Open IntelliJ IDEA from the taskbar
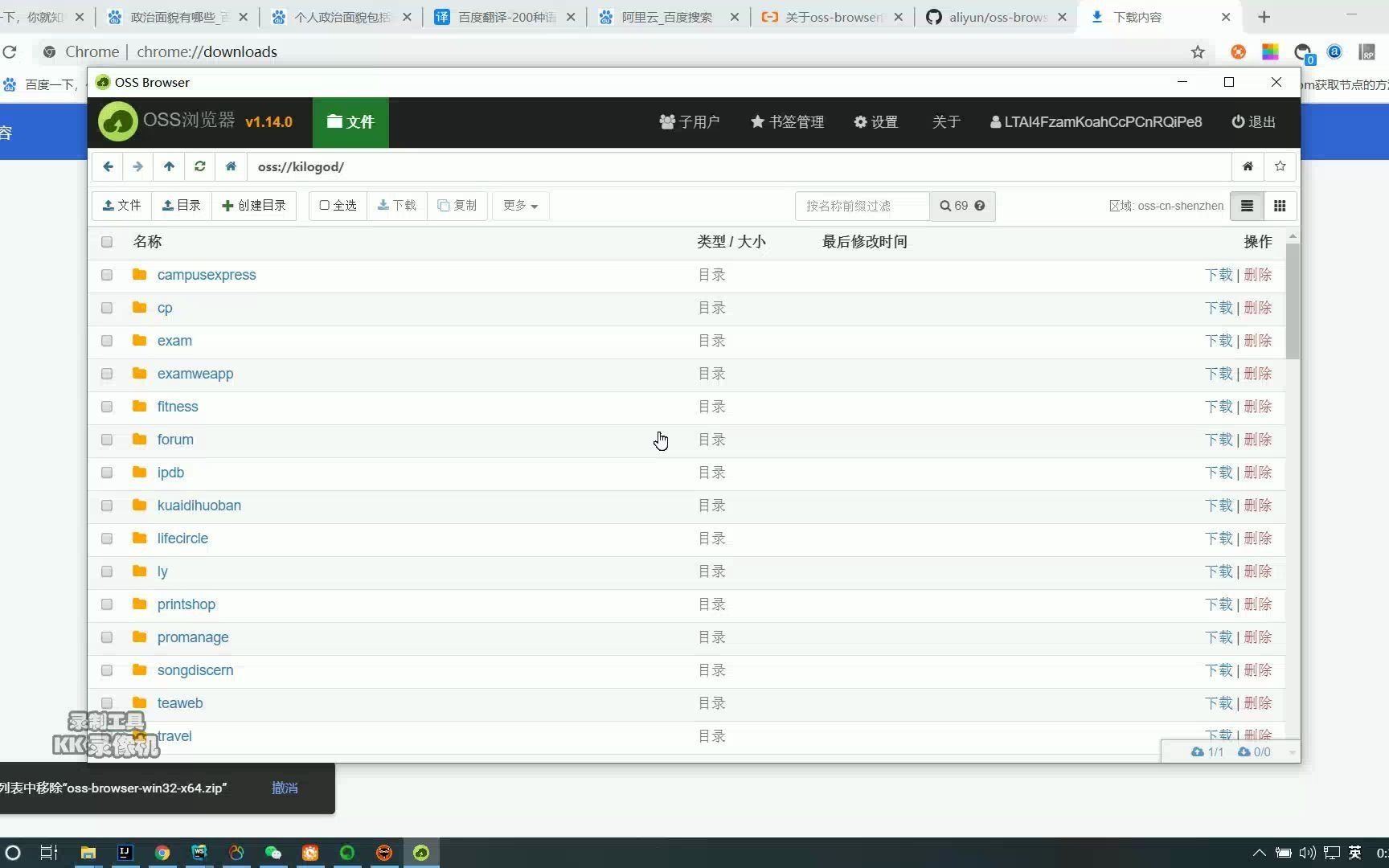The height and width of the screenshot is (868, 1389). coord(125,853)
